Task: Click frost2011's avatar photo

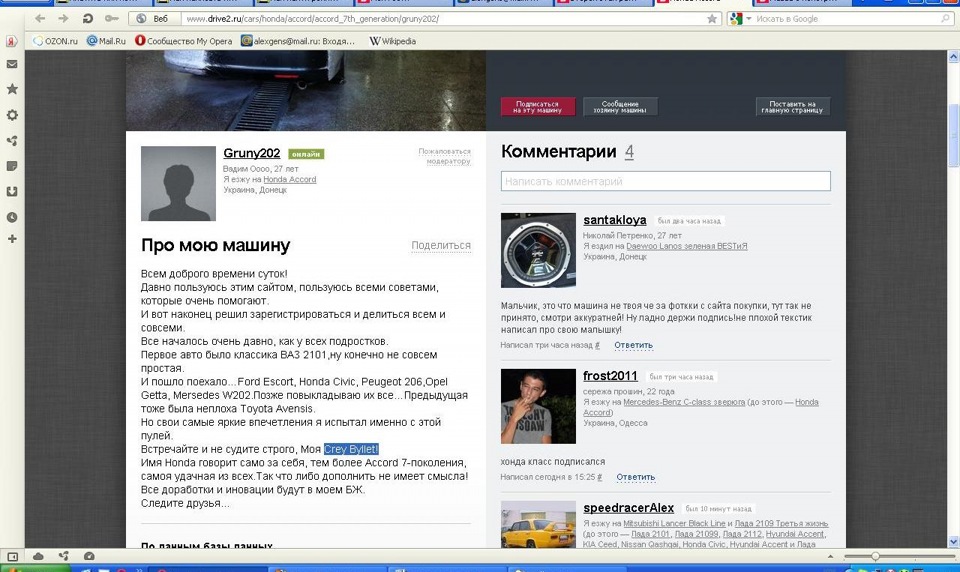Action: (538, 406)
